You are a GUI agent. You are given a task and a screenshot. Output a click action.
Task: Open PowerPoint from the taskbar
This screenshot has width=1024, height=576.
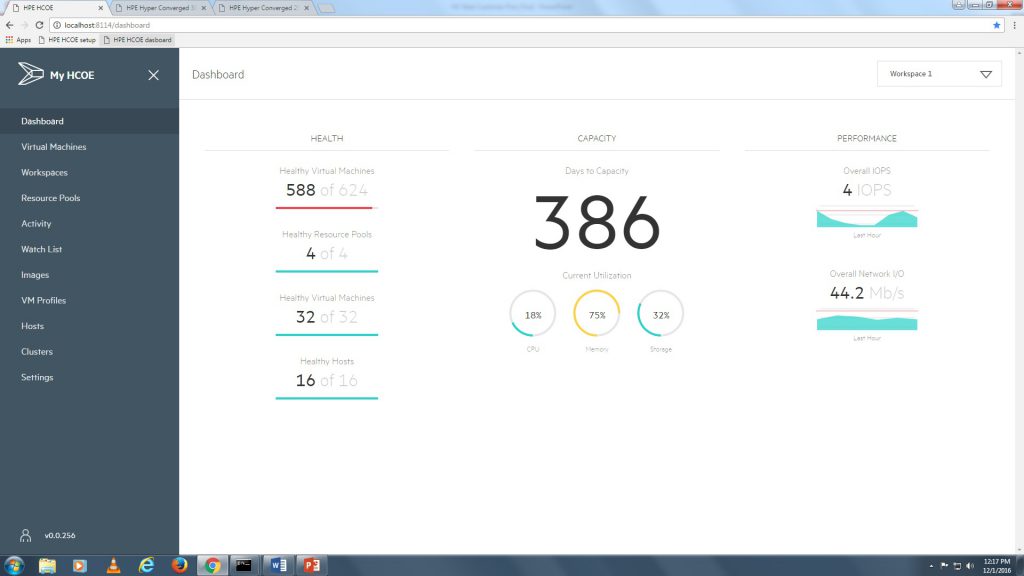pos(312,565)
